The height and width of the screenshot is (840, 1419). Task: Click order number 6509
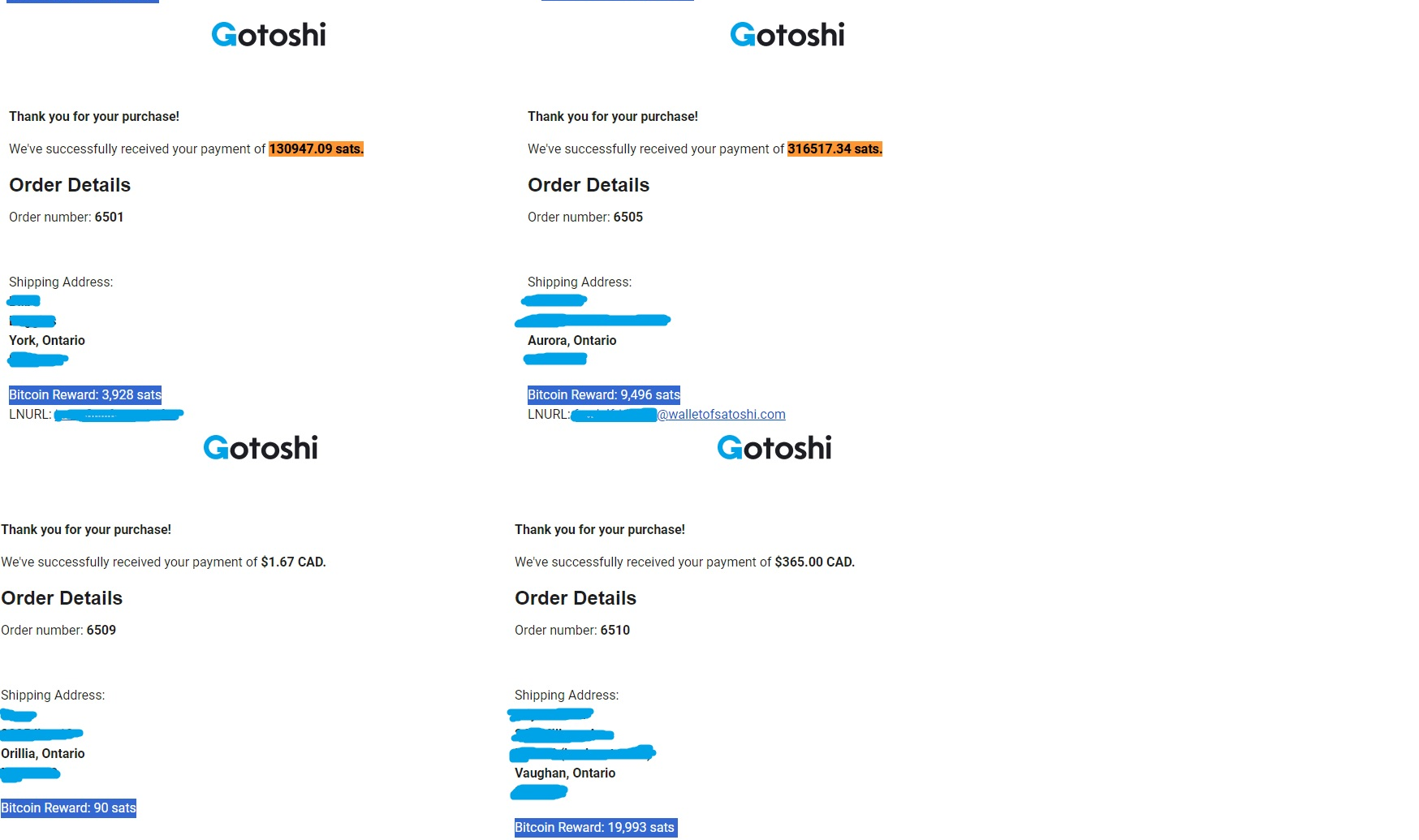tap(101, 631)
